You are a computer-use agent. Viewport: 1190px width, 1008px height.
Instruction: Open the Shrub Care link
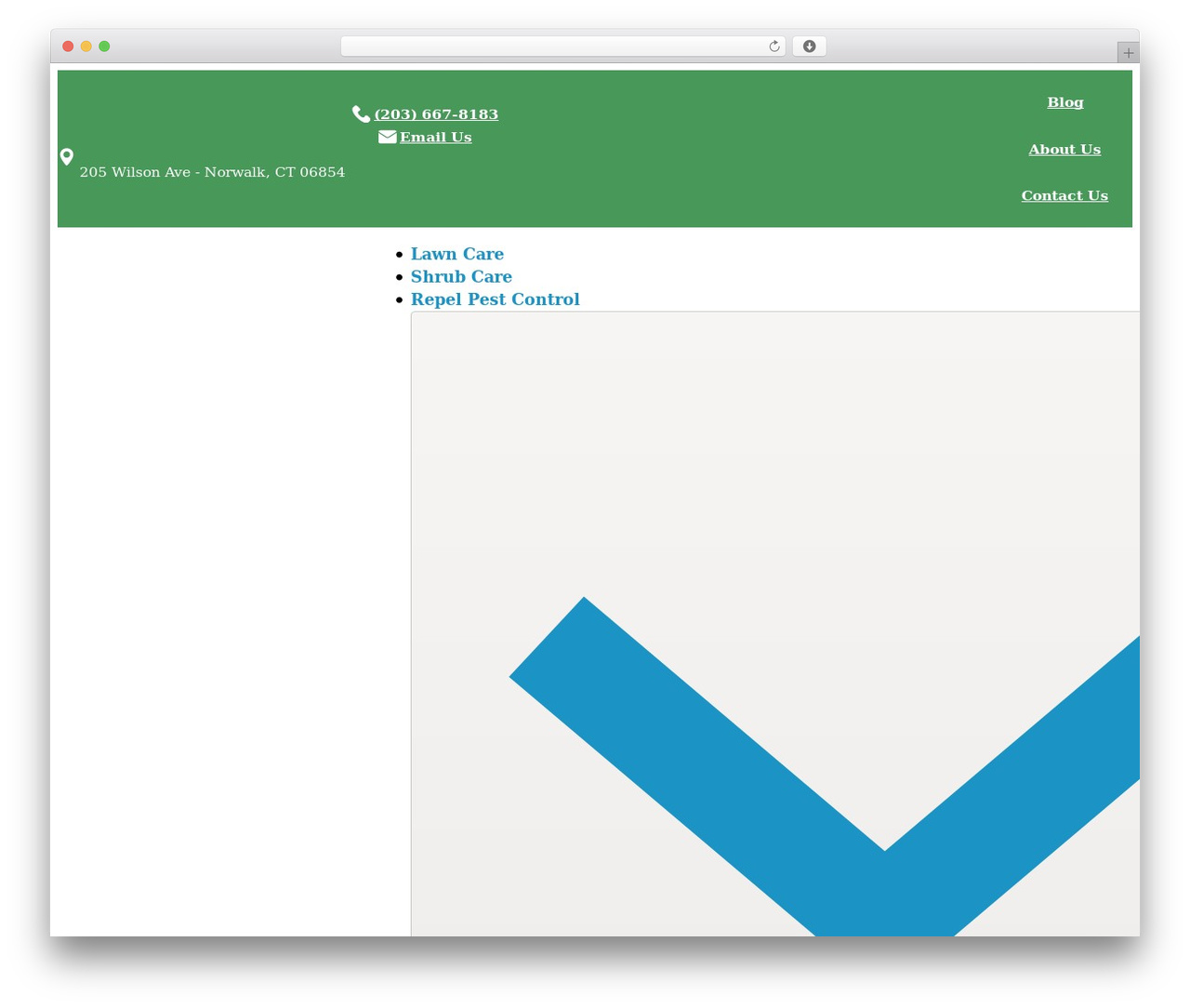[461, 276]
